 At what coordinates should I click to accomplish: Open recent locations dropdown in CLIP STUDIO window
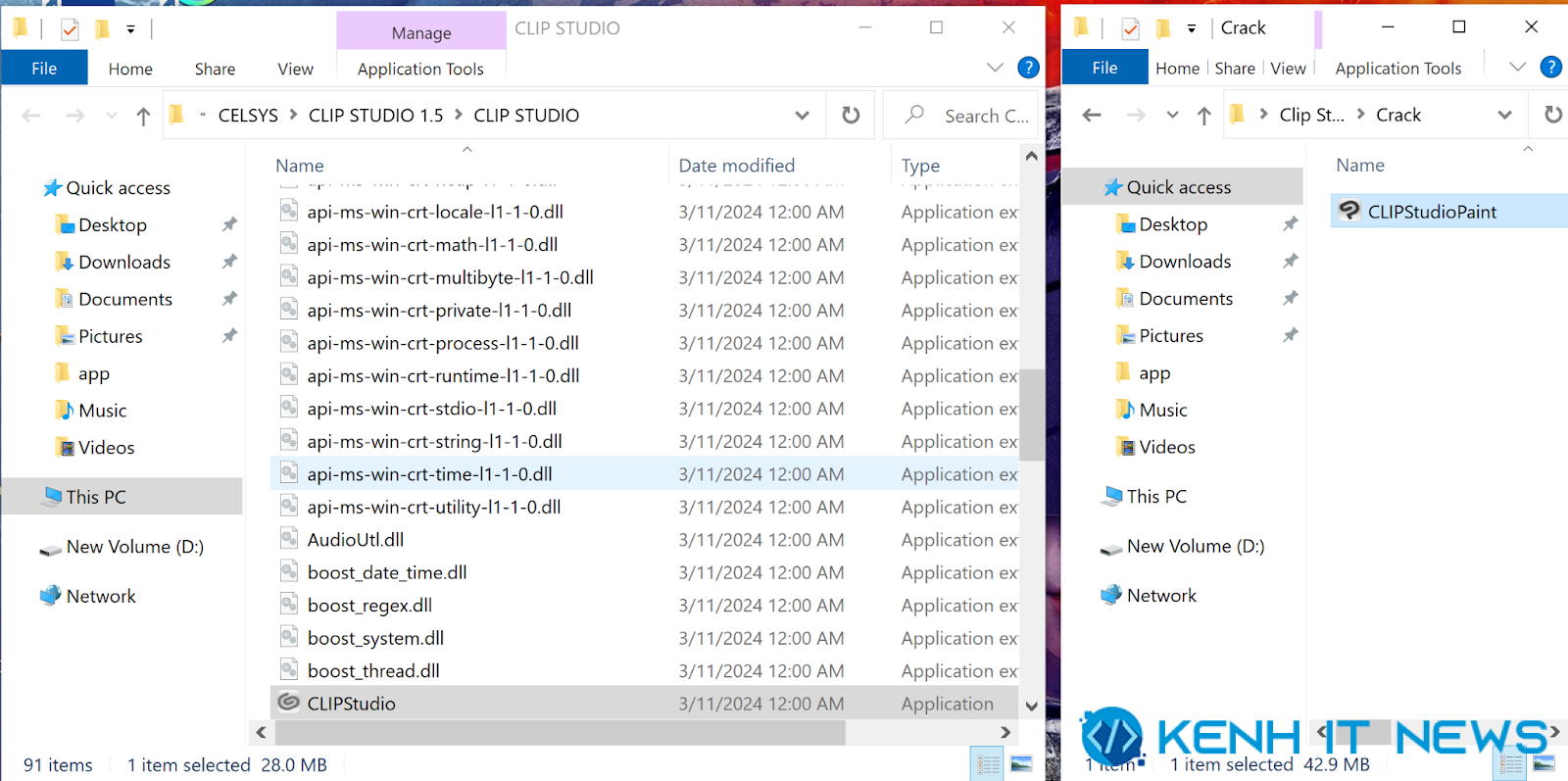pos(112,116)
